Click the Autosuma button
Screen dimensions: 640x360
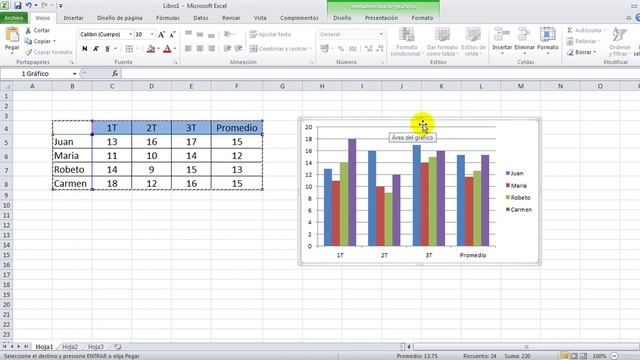click(585, 30)
